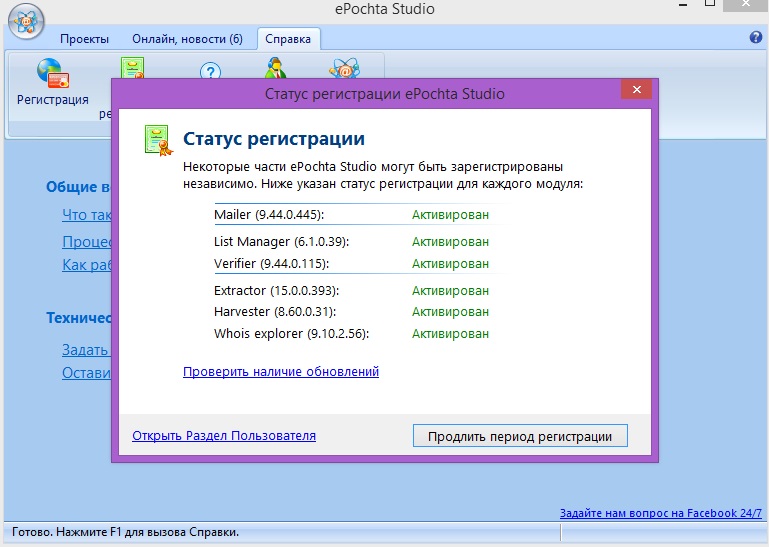Screen dimensions: 769x547
Task: Click the status bar text Готово
Action: pyautogui.click(x=125, y=532)
